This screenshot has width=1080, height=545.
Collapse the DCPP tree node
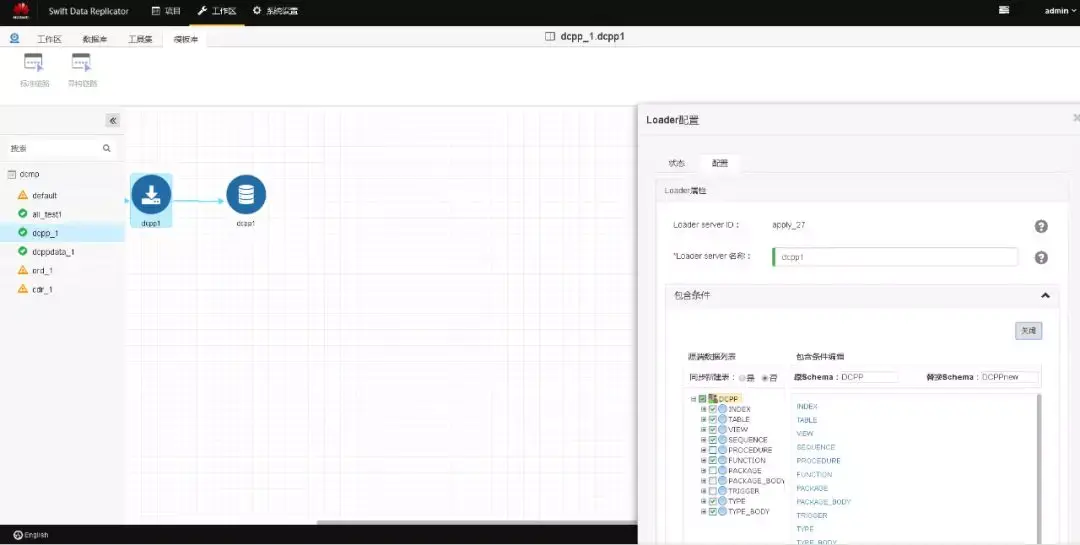694,399
